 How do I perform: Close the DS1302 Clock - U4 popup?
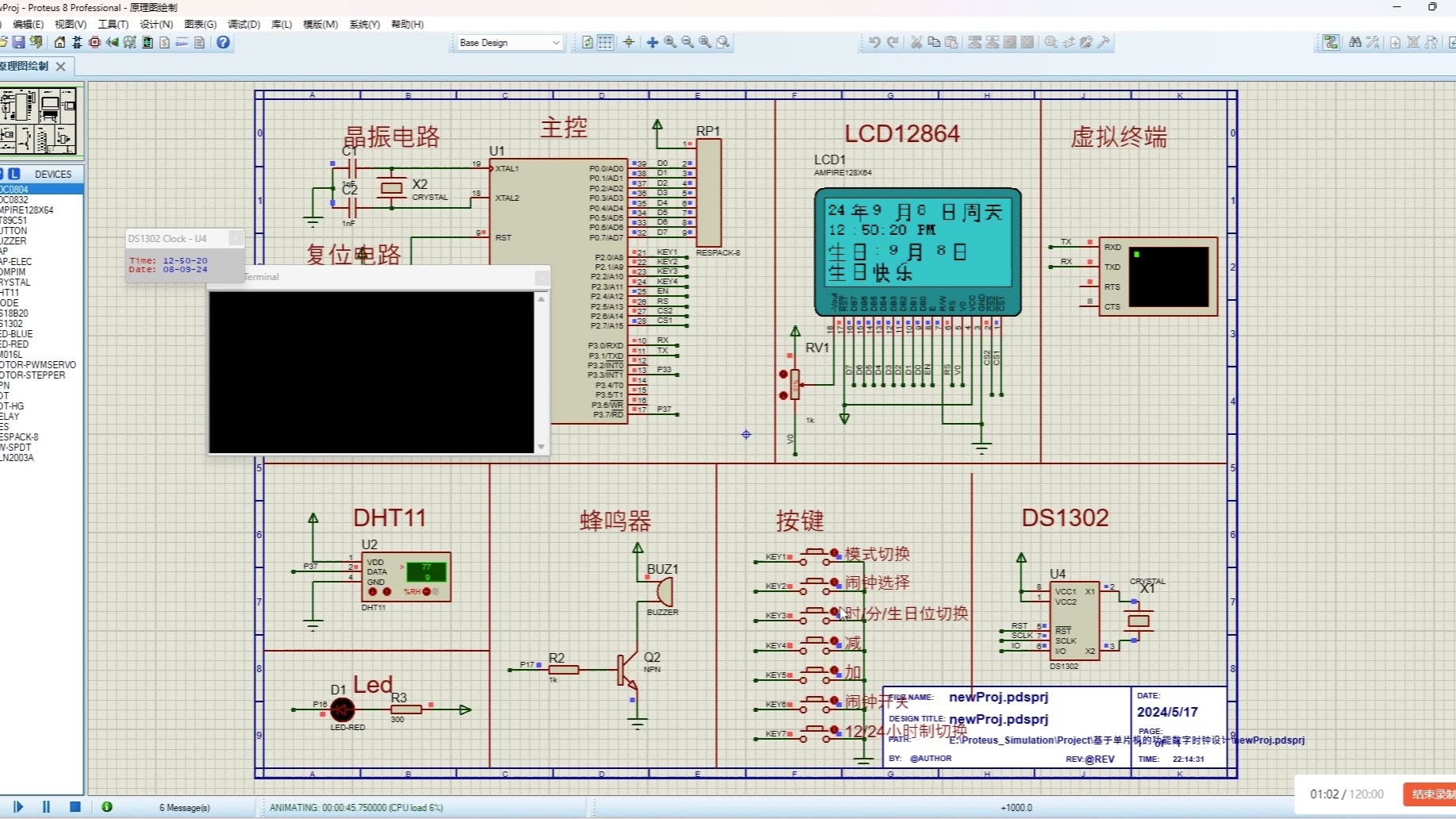[x=236, y=237]
